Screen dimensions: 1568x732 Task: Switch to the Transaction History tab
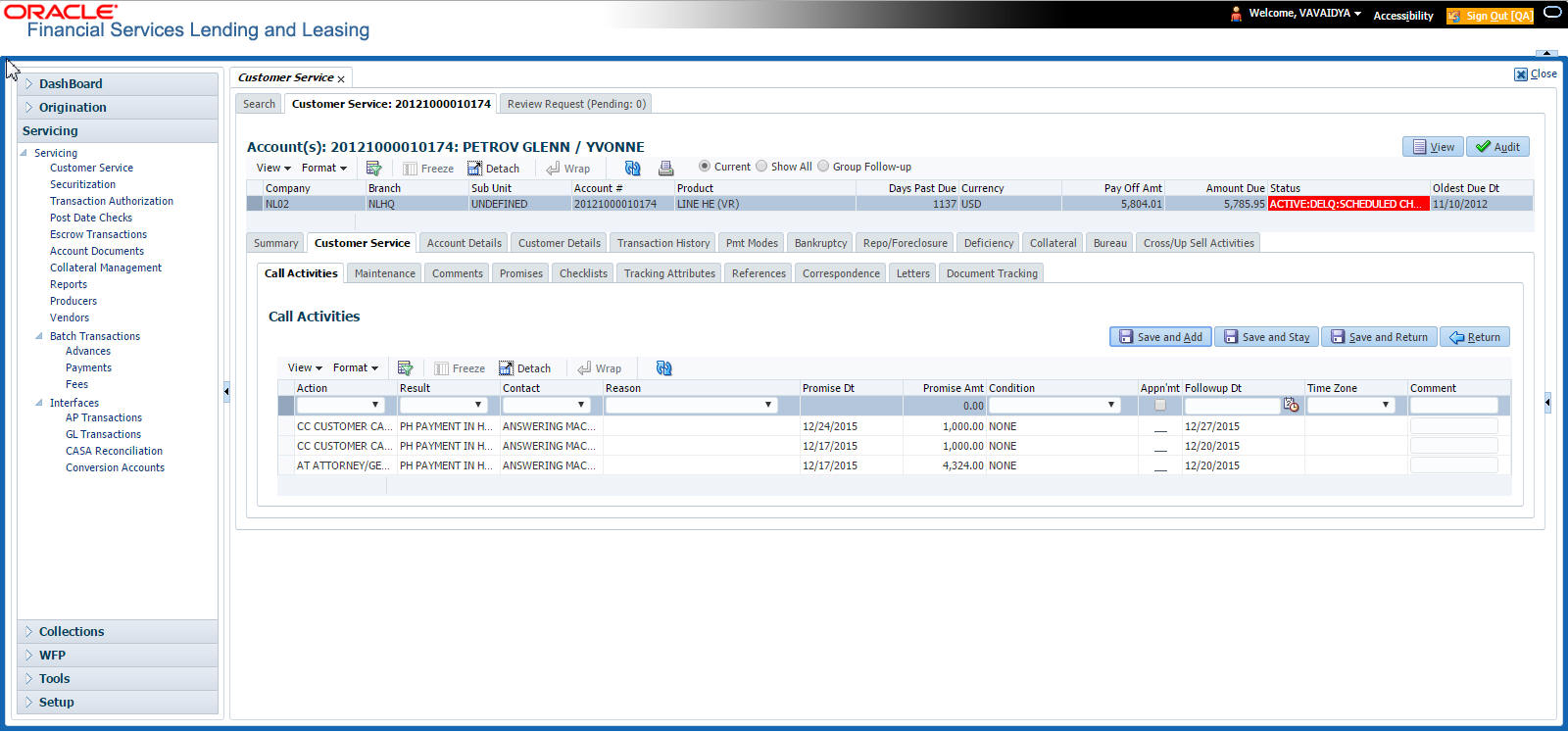click(x=663, y=243)
